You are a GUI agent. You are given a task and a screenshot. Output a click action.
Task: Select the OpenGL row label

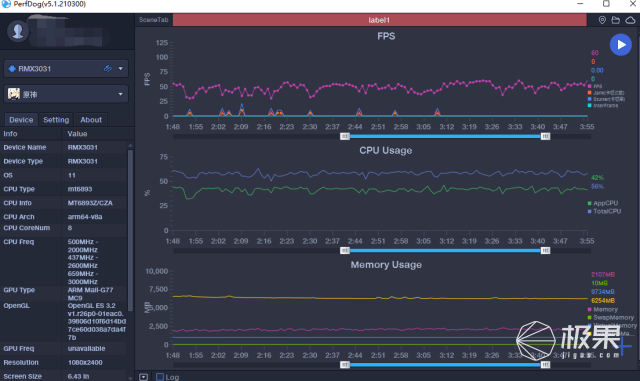(x=16, y=305)
